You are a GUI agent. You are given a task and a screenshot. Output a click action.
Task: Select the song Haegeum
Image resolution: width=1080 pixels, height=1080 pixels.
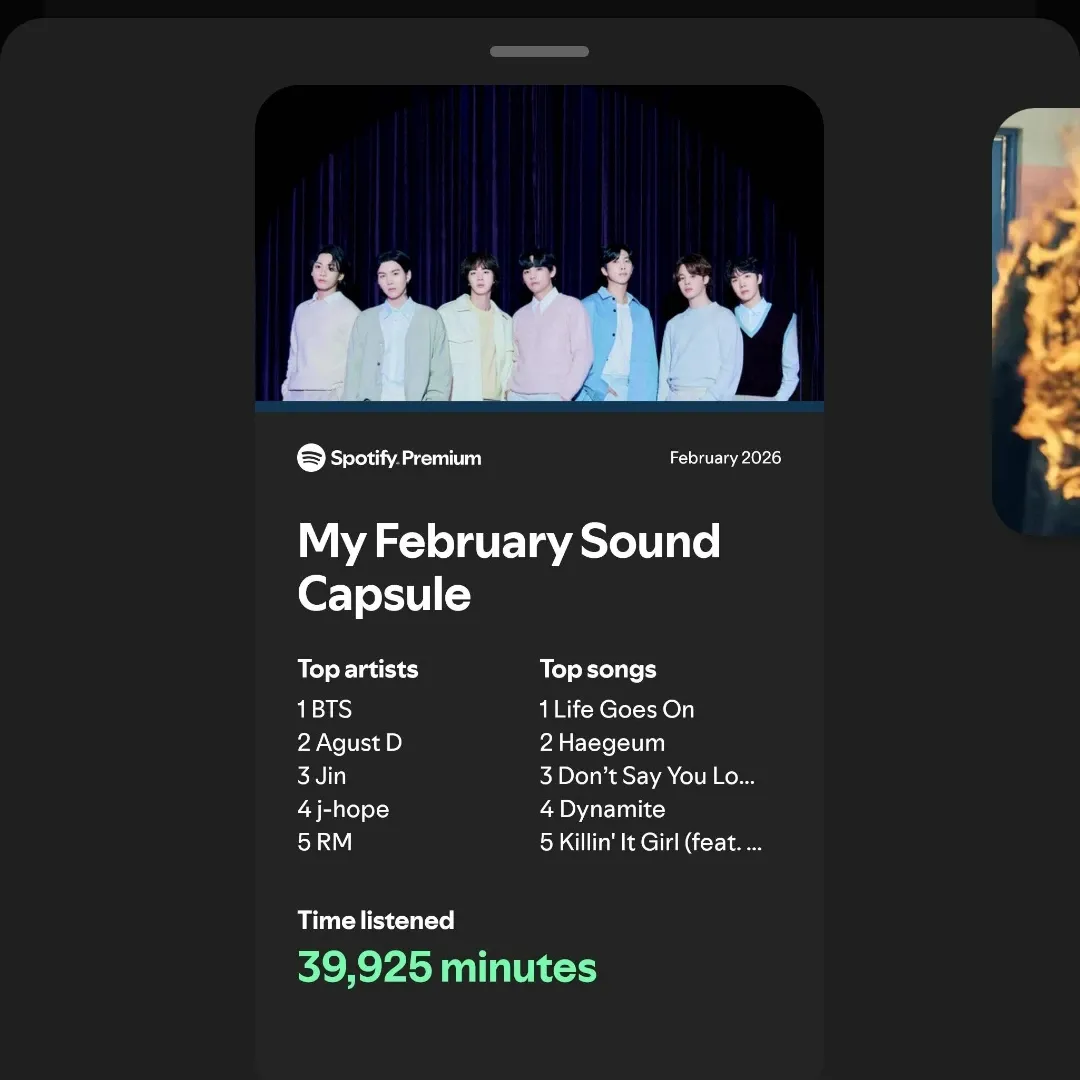click(x=602, y=743)
